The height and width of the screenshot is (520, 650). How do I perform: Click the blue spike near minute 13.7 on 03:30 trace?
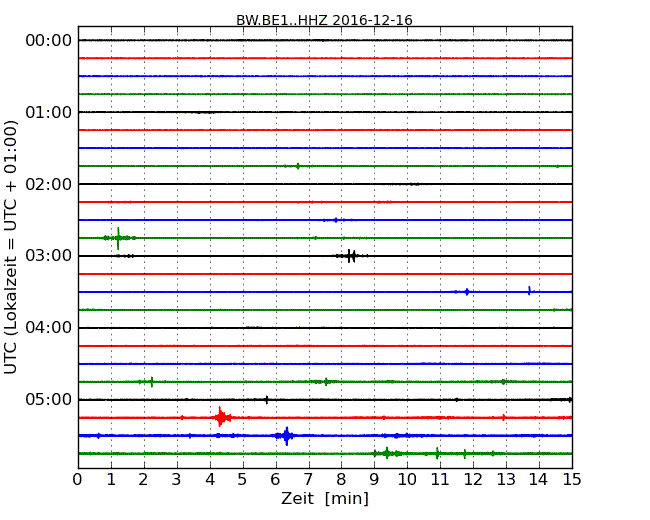pos(529,291)
